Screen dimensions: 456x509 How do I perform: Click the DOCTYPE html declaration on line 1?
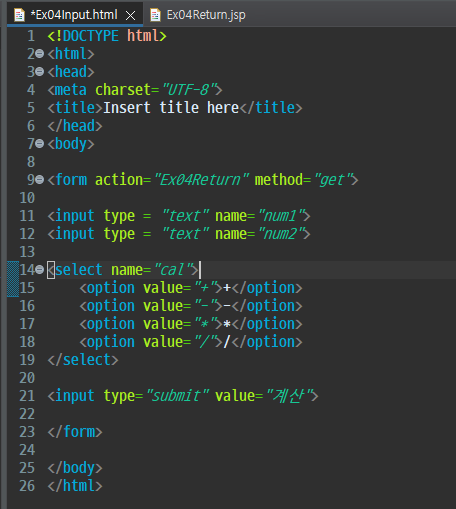click(x=107, y=36)
